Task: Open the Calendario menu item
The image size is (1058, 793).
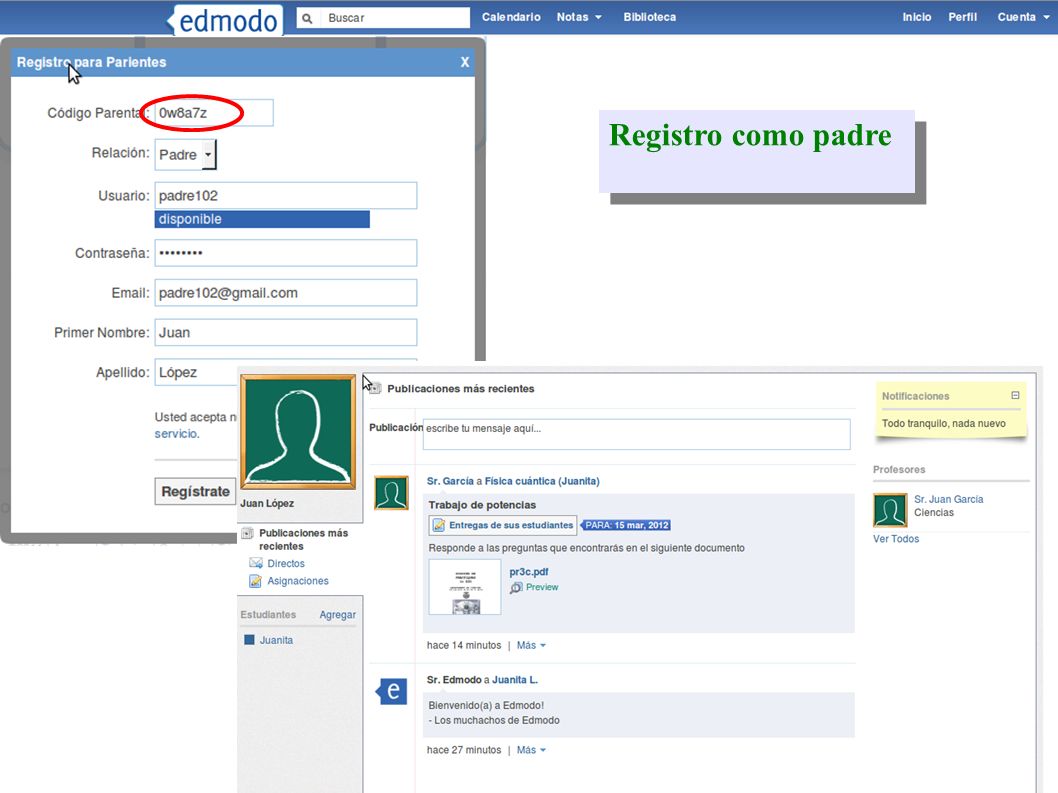Action: [x=511, y=17]
